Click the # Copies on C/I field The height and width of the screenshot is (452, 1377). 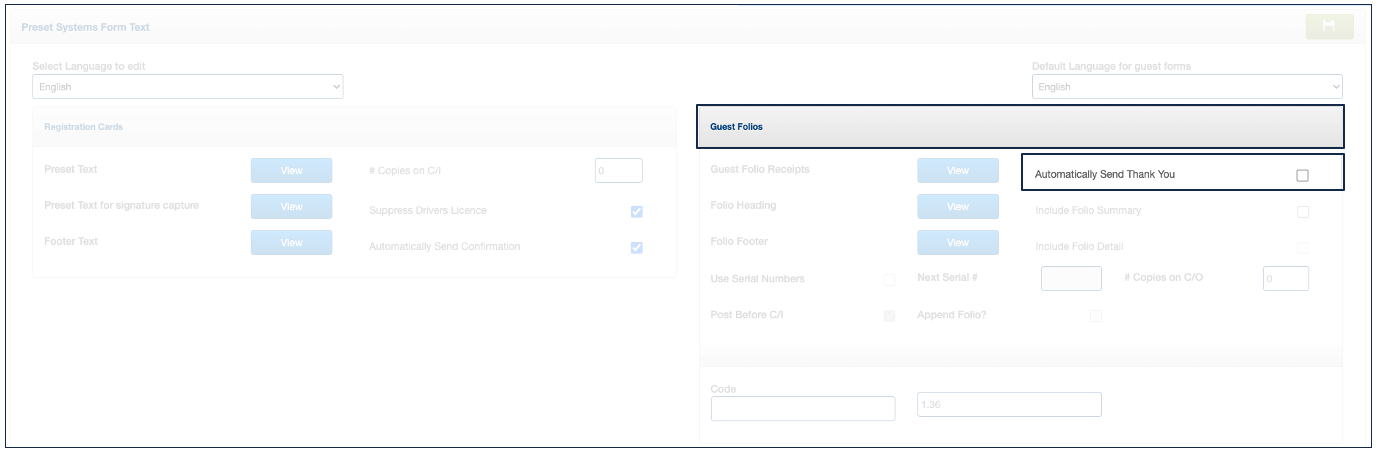pos(618,171)
